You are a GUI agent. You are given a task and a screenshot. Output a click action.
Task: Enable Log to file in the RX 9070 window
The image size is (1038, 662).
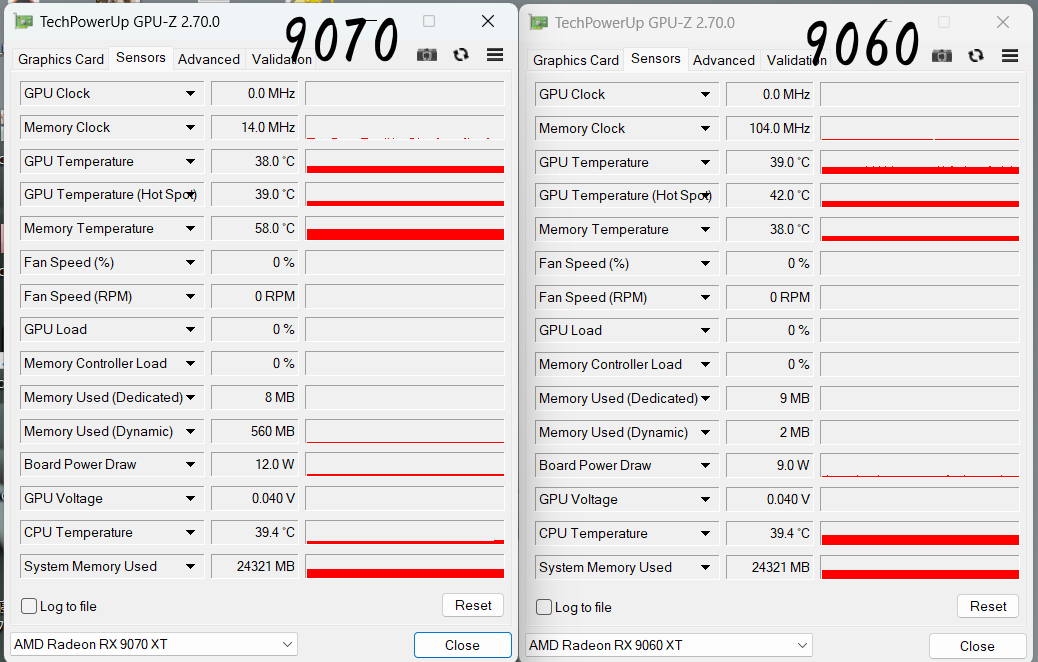click(28, 606)
